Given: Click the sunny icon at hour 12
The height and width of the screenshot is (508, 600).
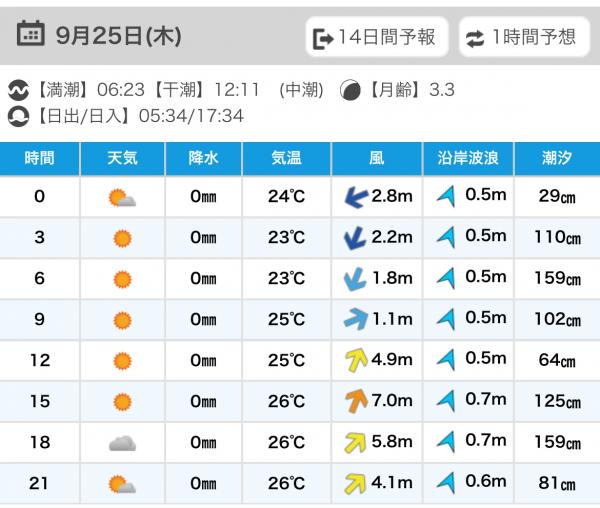Looking at the screenshot, I should click(122, 361).
